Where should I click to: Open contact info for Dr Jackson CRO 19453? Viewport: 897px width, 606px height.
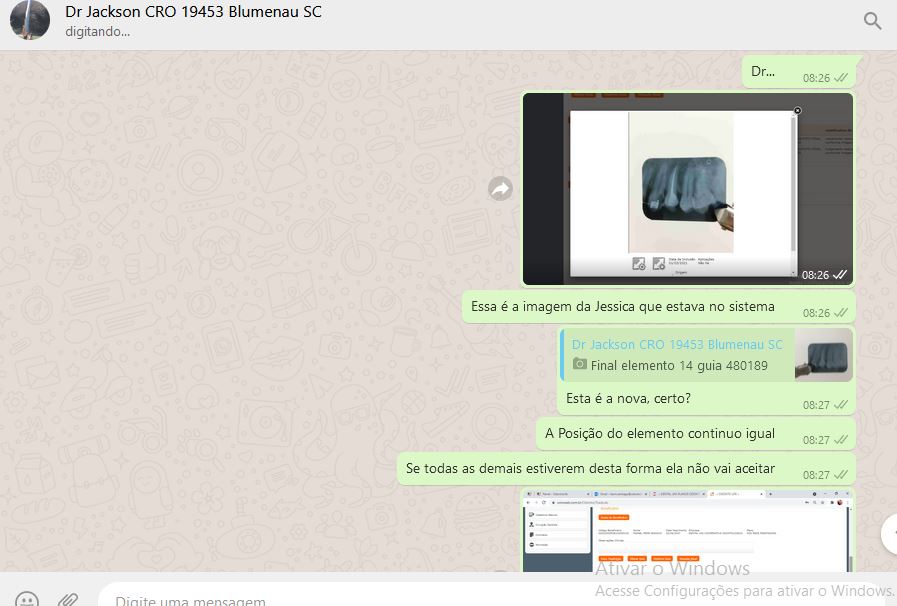(193, 11)
